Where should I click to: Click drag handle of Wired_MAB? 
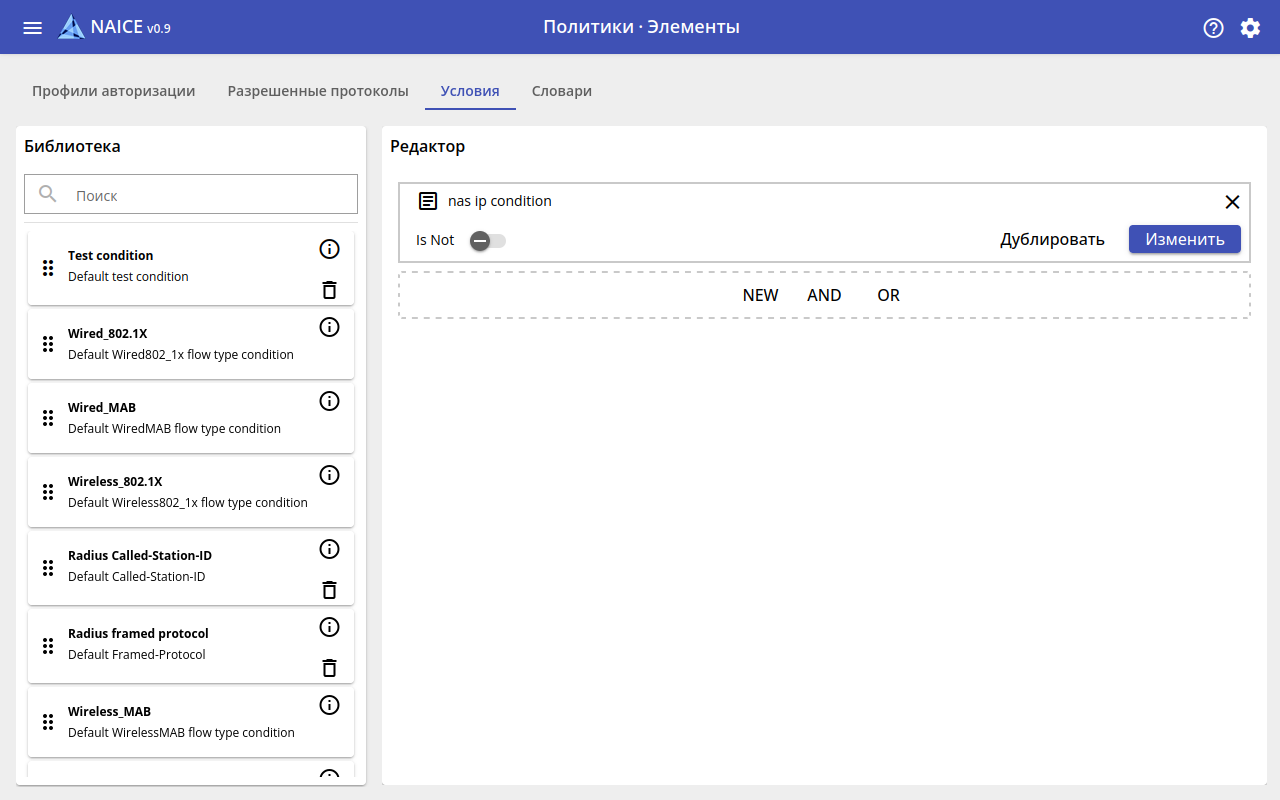coord(47,418)
